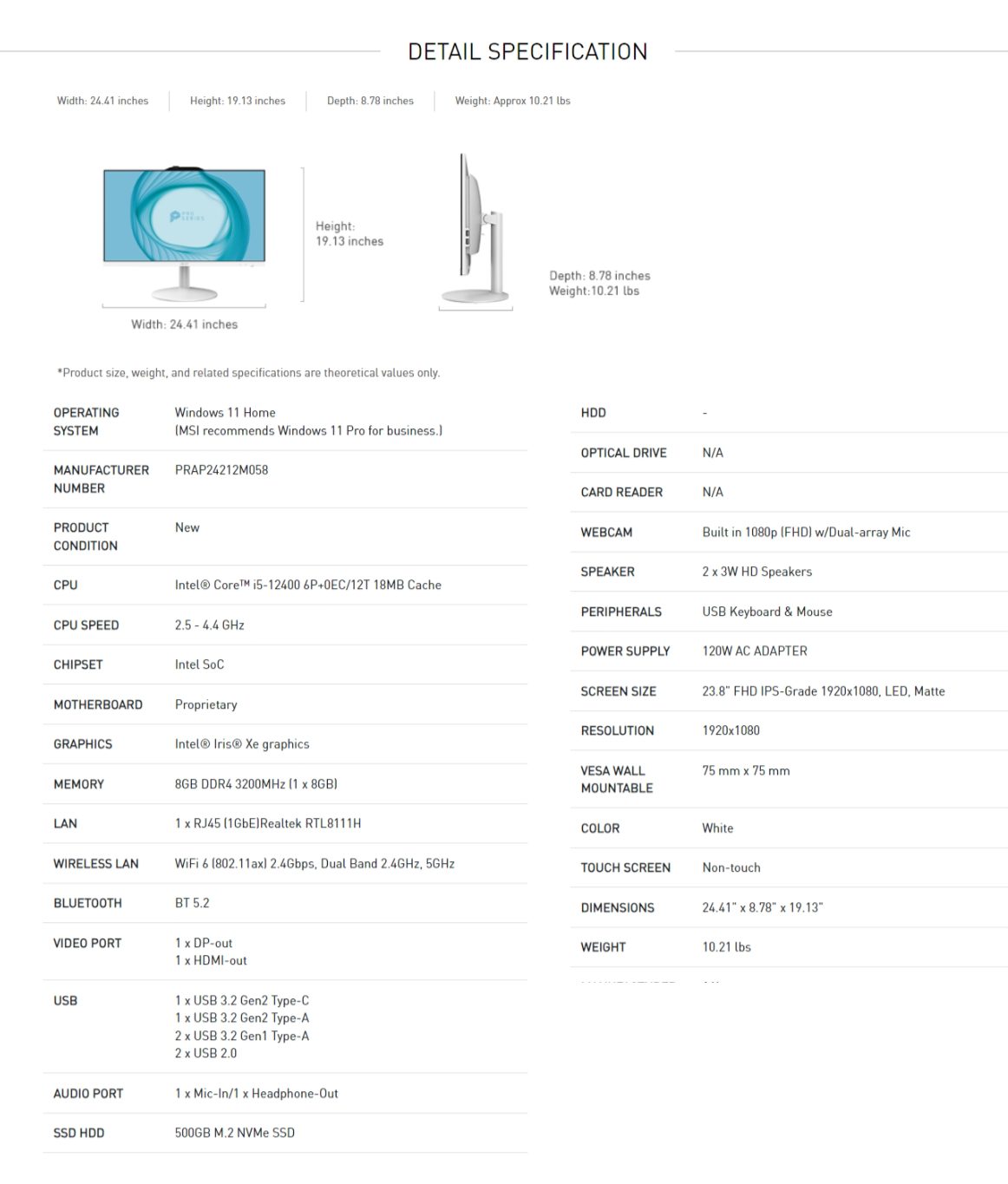Click the 500GB M.2 NVMe SSD value
1008x1184 pixels.
tap(234, 1133)
